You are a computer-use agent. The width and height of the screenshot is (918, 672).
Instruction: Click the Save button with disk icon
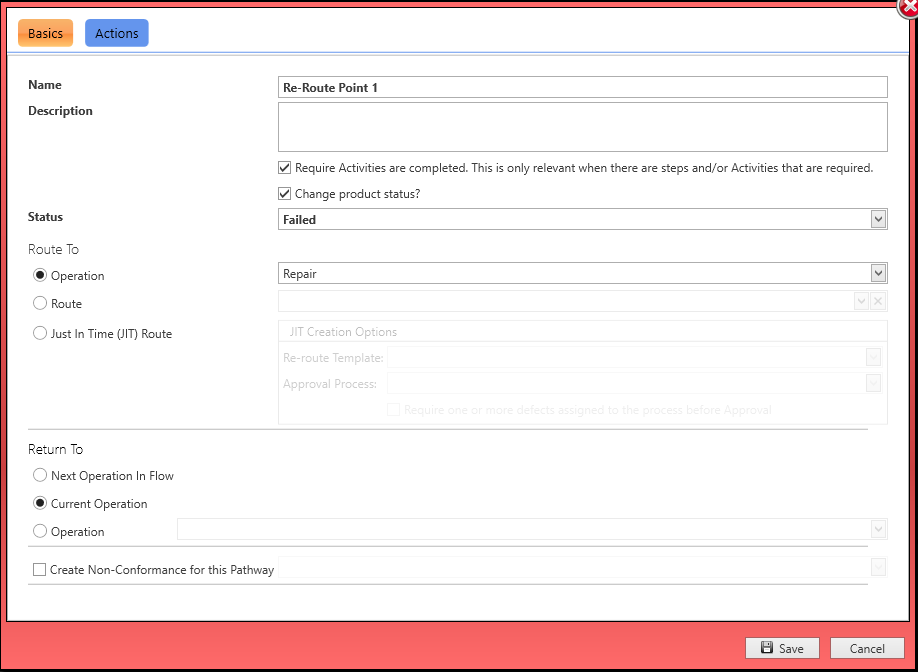click(781, 648)
